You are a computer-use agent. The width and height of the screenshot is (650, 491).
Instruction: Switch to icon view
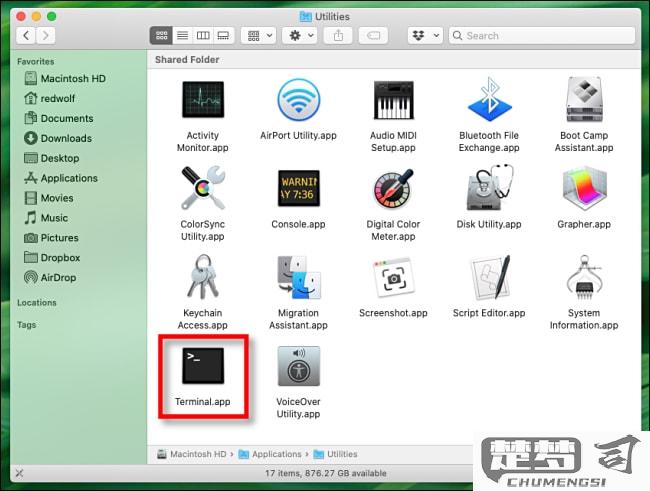coord(161,36)
